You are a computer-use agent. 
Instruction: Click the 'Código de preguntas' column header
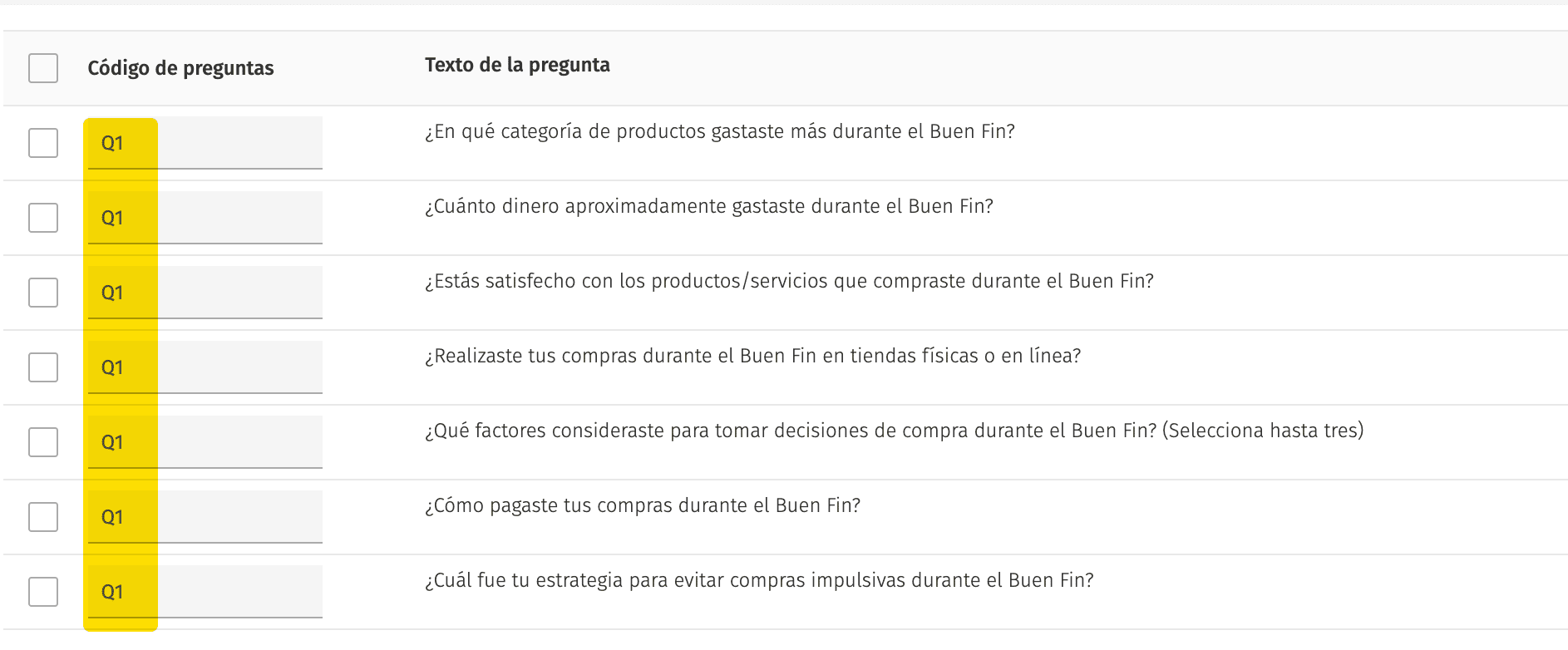click(x=180, y=68)
